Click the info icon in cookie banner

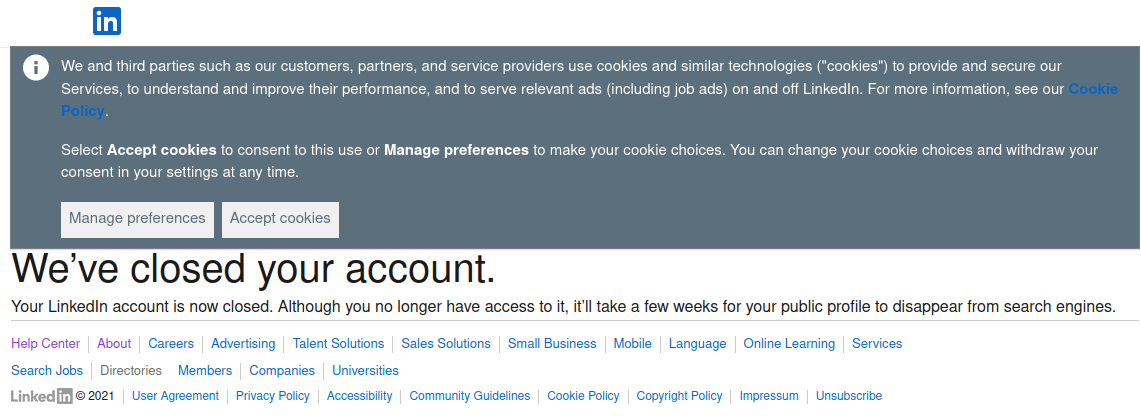click(36, 68)
